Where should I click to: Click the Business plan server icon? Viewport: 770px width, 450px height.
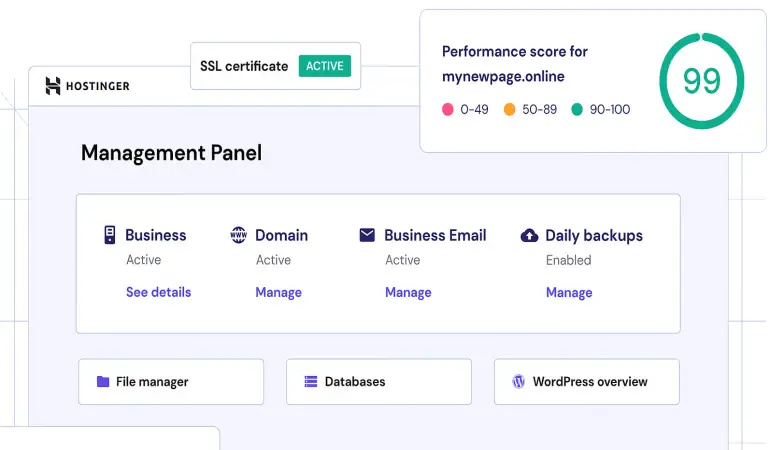[110, 235]
